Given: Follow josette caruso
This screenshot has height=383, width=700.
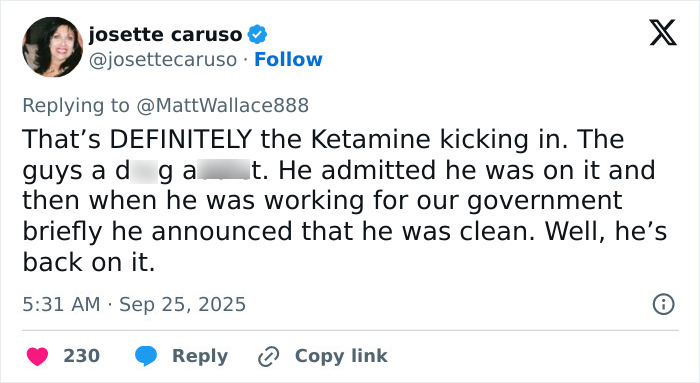Looking at the screenshot, I should click(x=288, y=59).
